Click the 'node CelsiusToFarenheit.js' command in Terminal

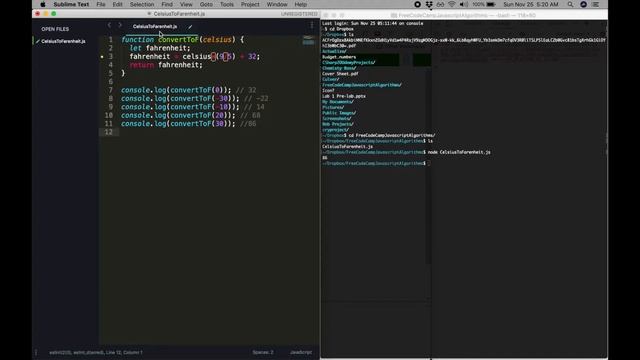point(459,152)
